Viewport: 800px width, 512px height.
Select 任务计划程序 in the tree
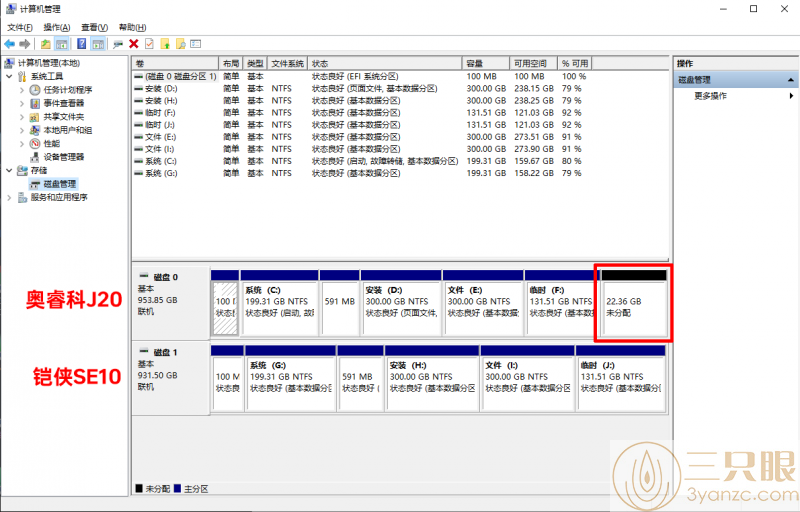[68, 90]
